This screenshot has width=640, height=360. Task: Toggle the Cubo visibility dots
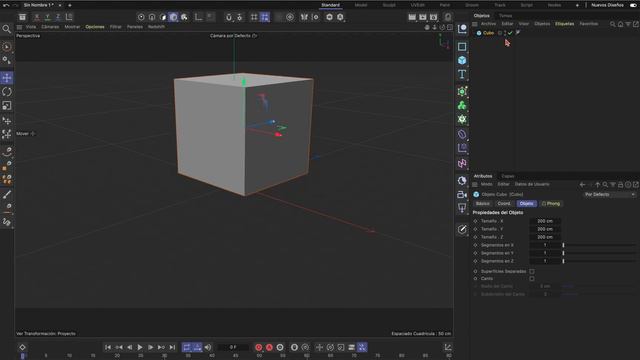coord(505,33)
